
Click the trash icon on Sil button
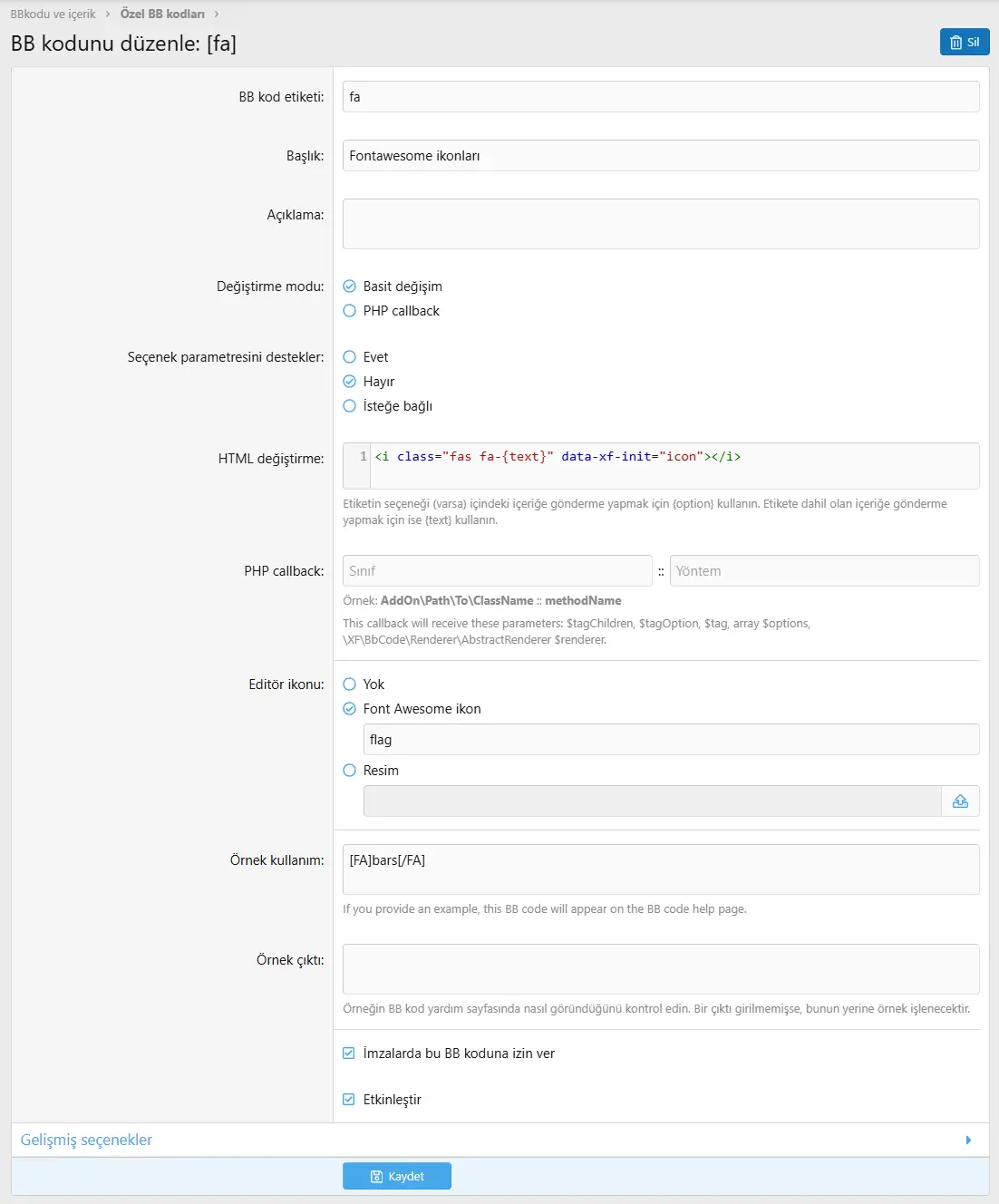955,43
